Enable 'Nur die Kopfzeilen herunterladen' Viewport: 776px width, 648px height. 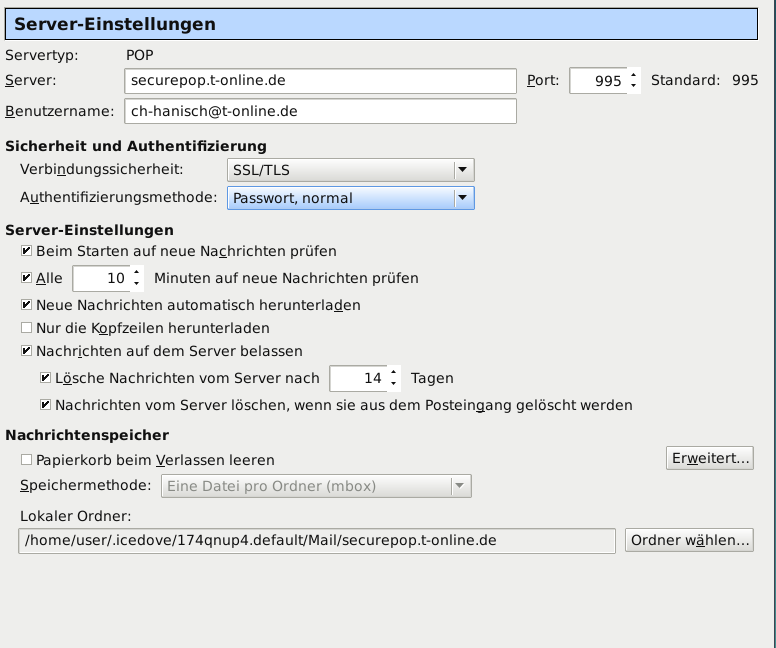coord(26,328)
